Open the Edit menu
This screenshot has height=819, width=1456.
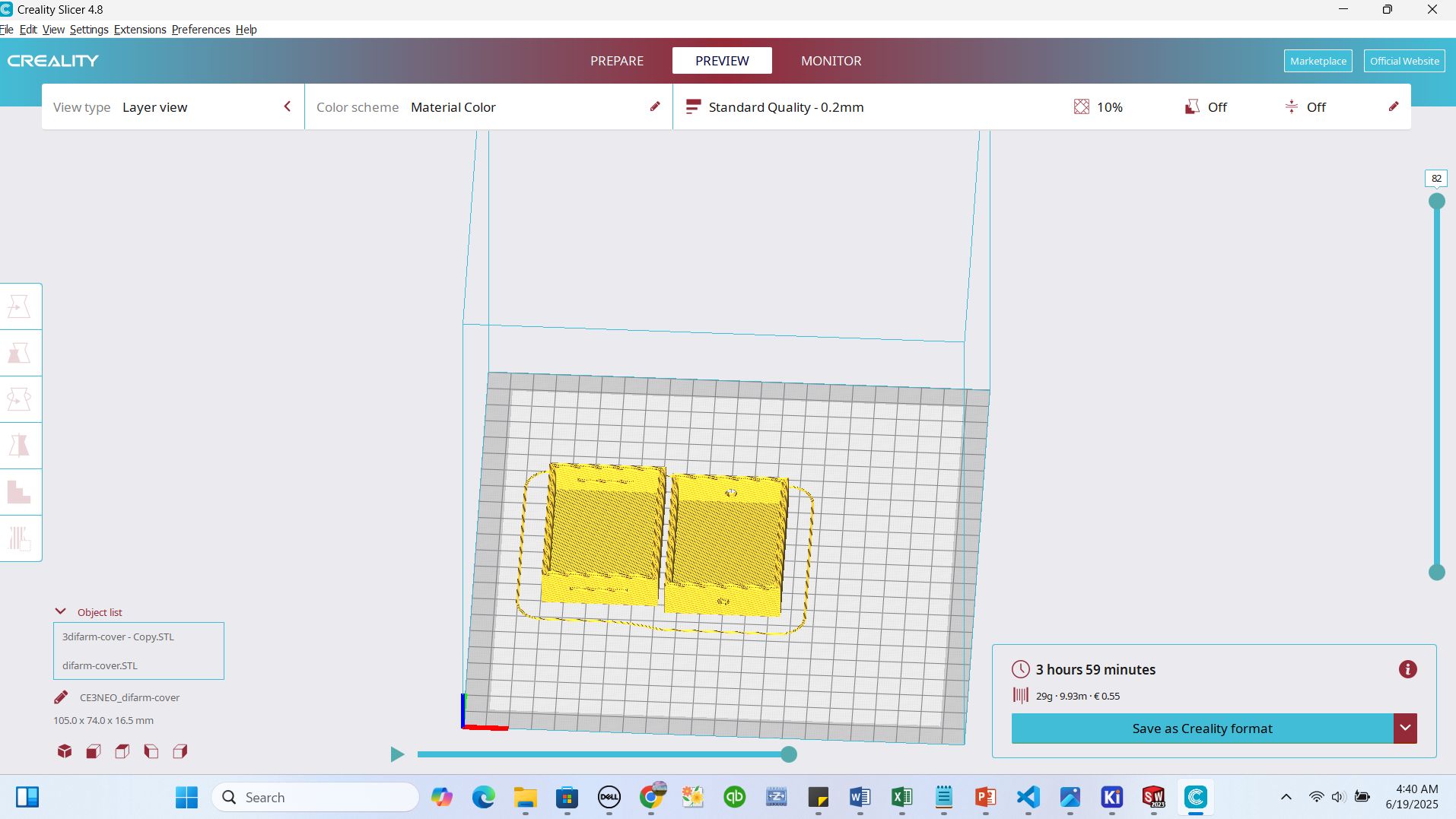point(28,30)
